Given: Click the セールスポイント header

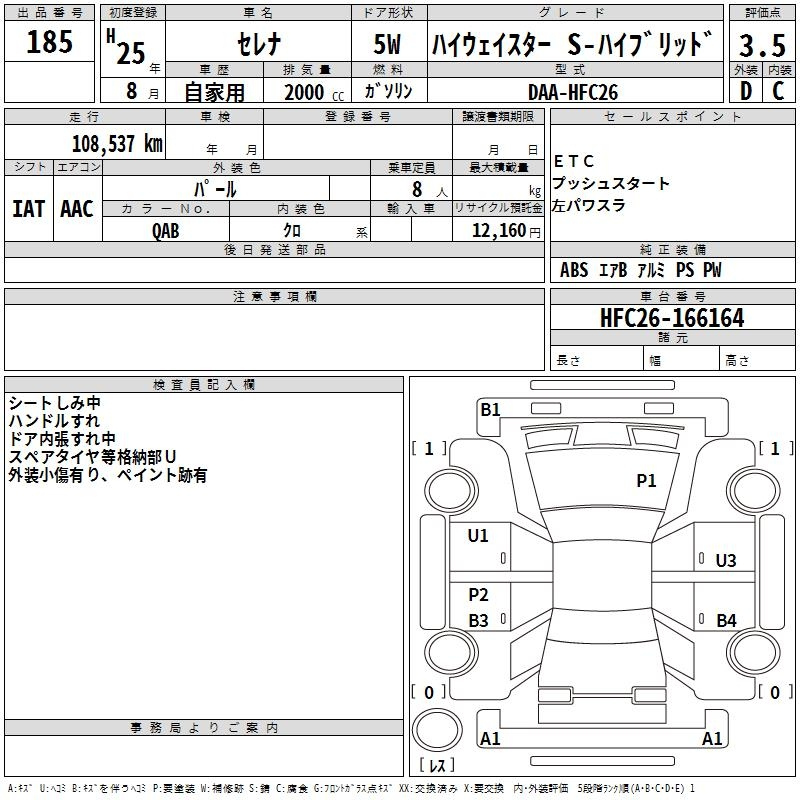Looking at the screenshot, I should click(x=672, y=116).
